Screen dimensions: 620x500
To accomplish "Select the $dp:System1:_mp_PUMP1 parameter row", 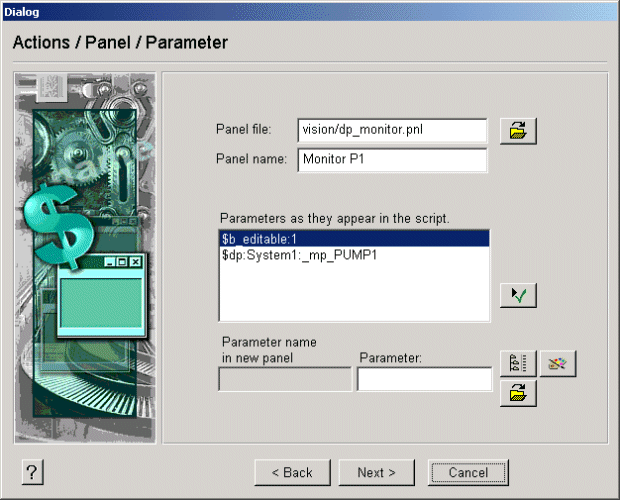I will tap(354, 255).
